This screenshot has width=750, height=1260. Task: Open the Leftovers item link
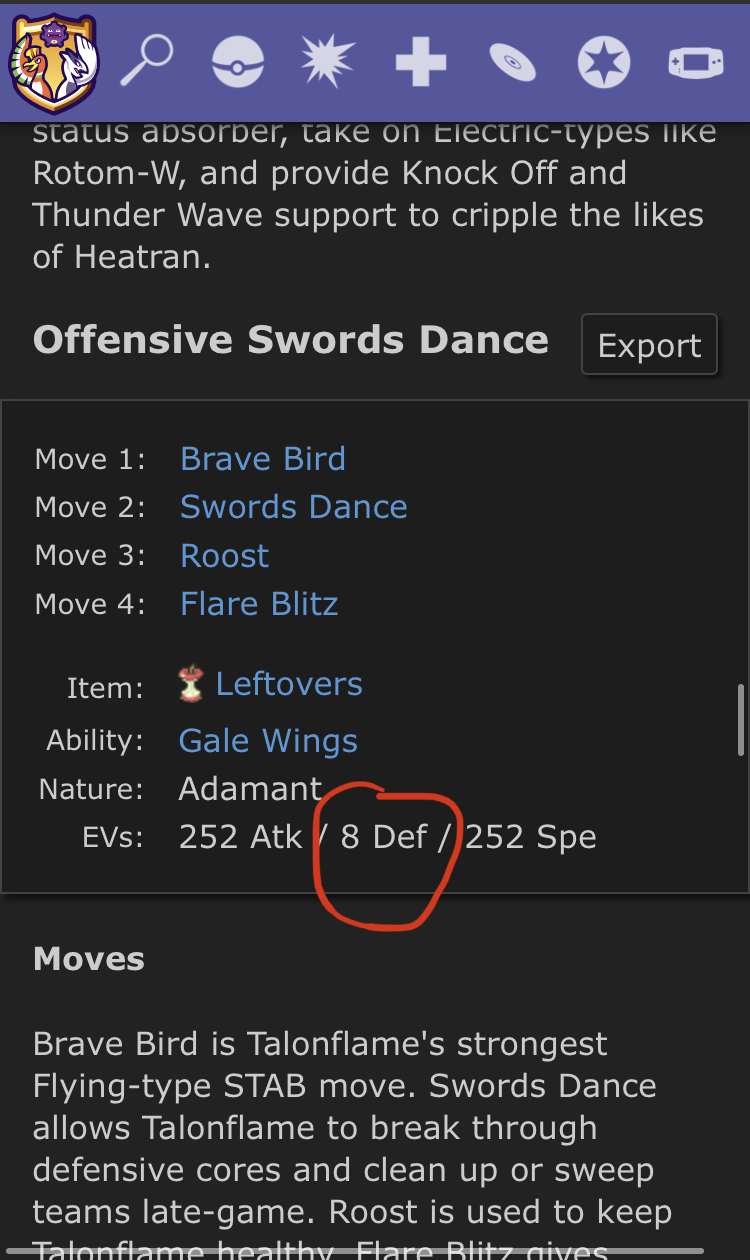(289, 684)
